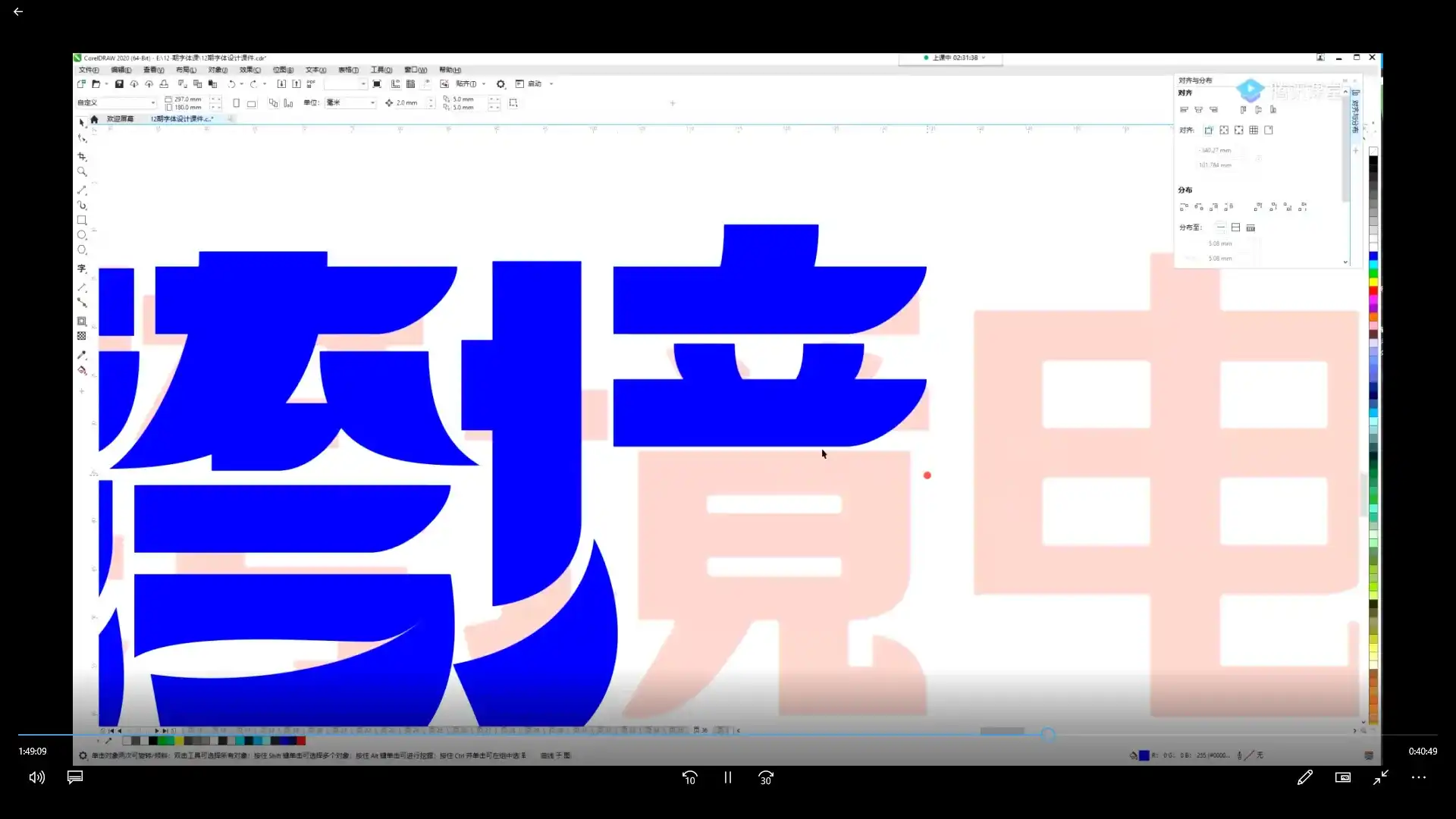Toggle landscape page orientation
Screen dimensions: 1456x819
(252, 103)
